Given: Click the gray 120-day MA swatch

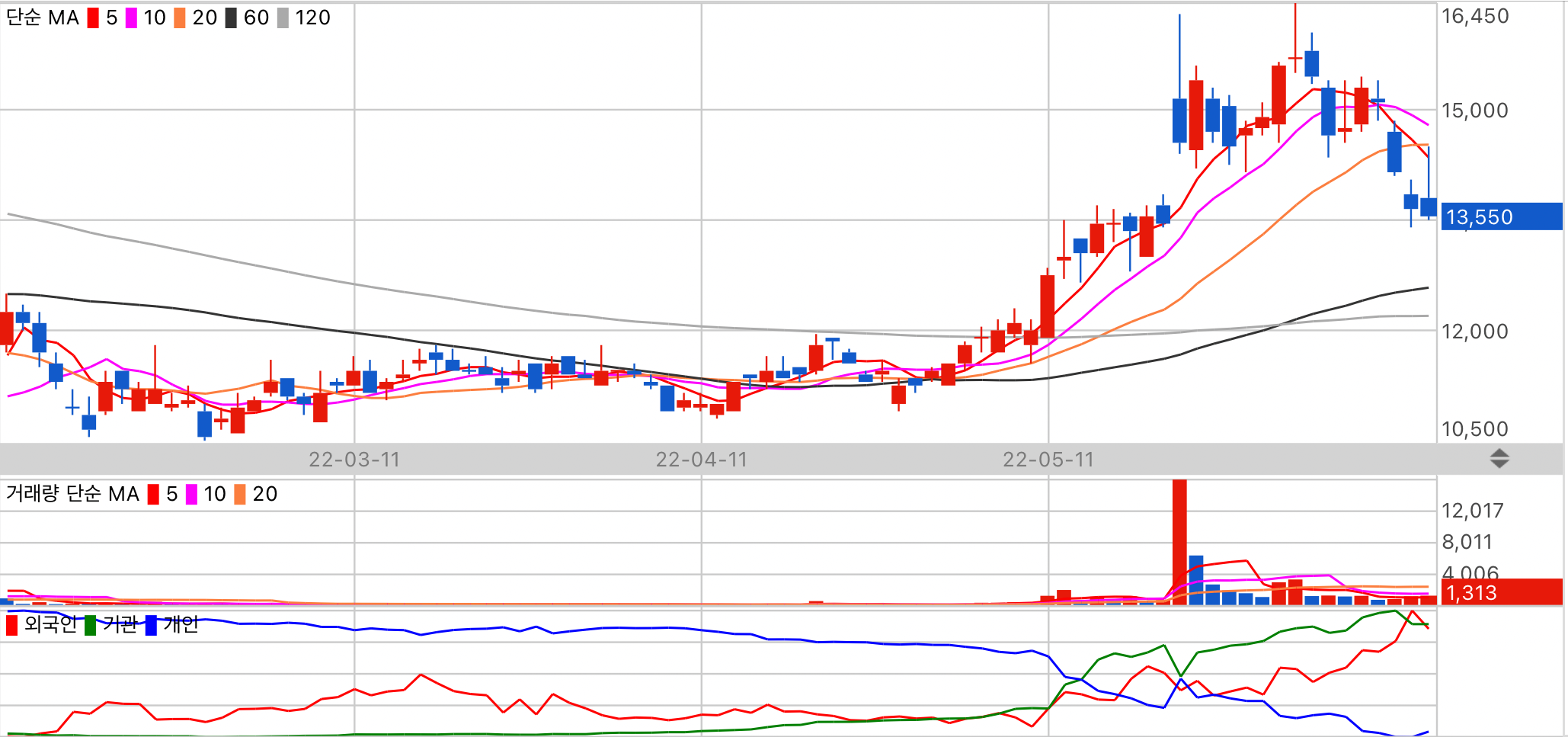Looking at the screenshot, I should click(283, 18).
